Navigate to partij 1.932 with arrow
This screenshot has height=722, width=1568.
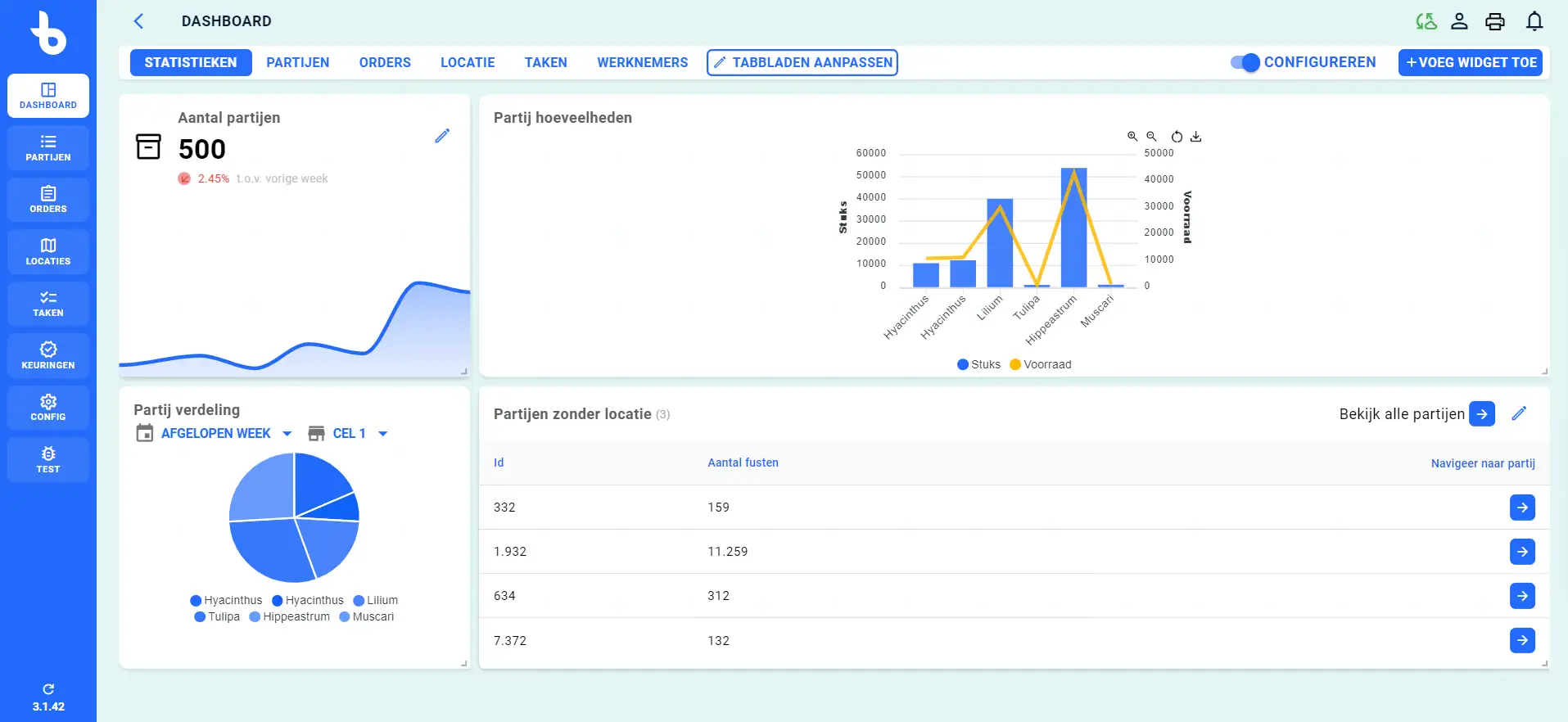pos(1522,552)
